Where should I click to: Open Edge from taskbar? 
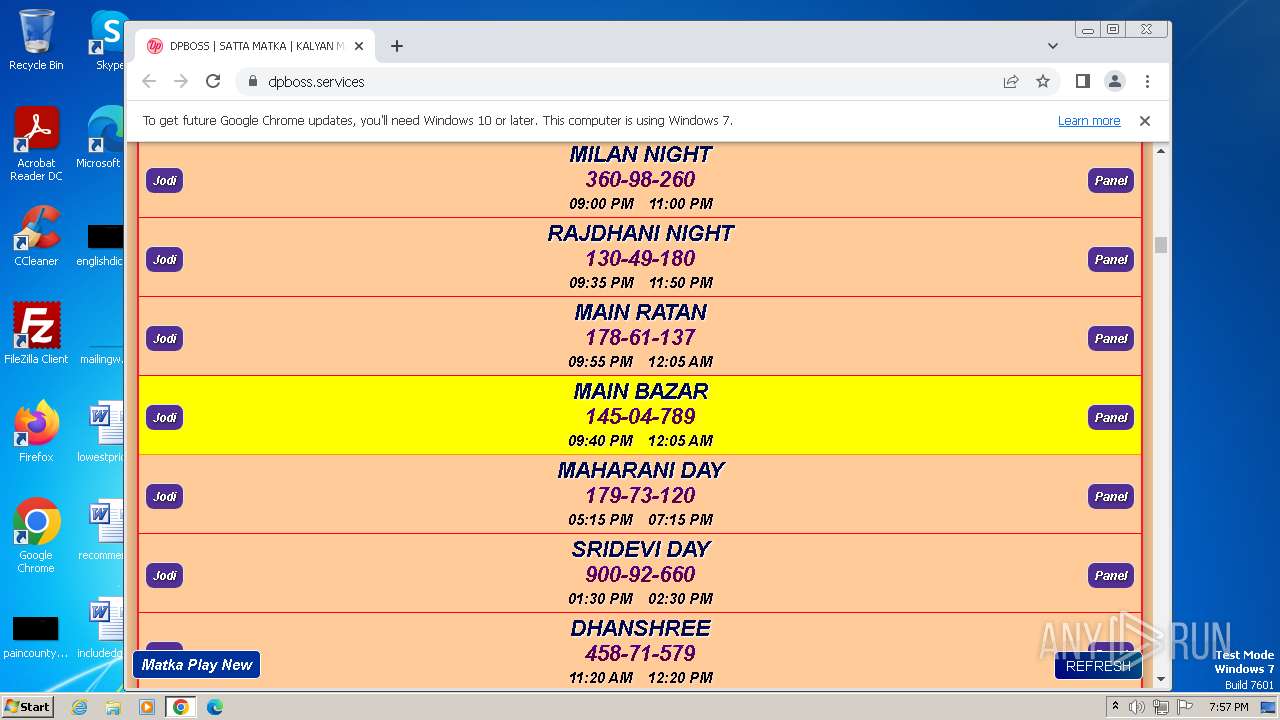coord(215,707)
